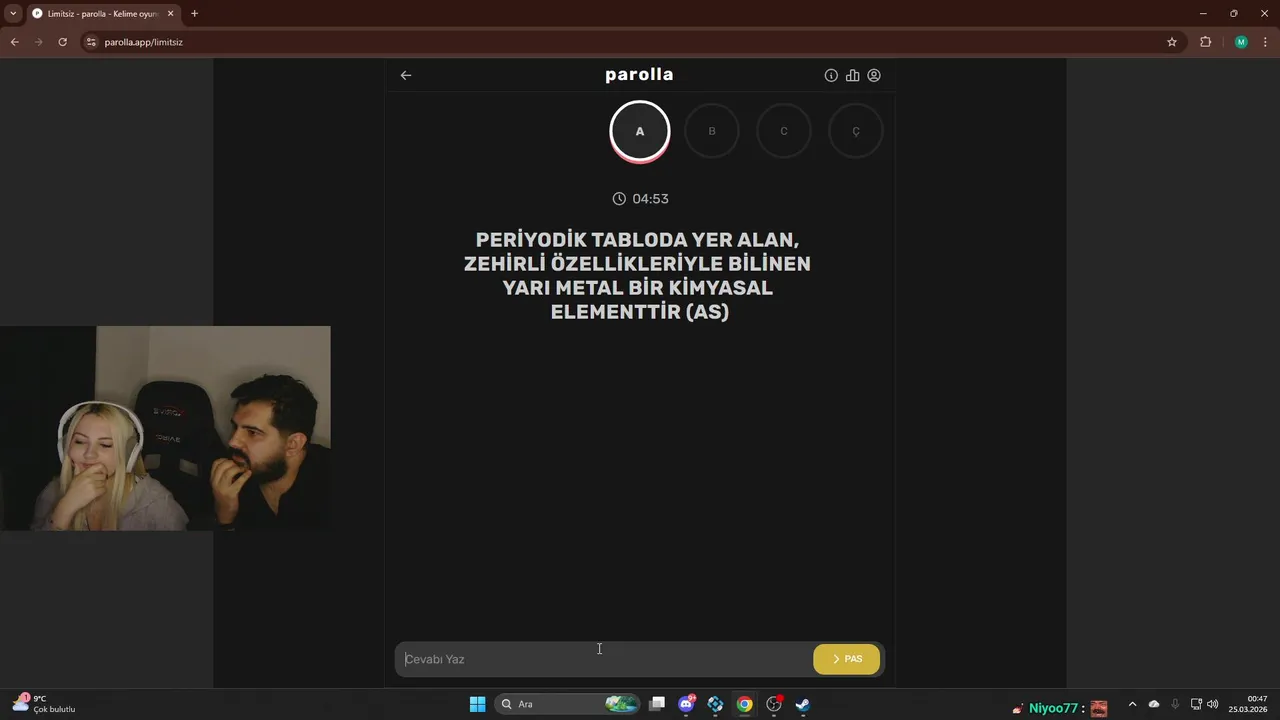
Task: Click the microphone icon in the system tray
Action: (1175, 704)
